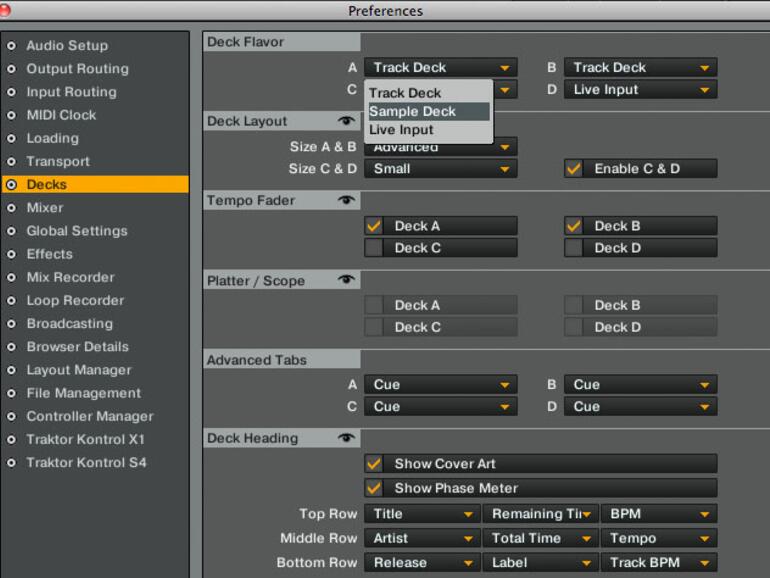
Task: Click the bullet icon next to Audio Setup
Action: click(x=11, y=46)
